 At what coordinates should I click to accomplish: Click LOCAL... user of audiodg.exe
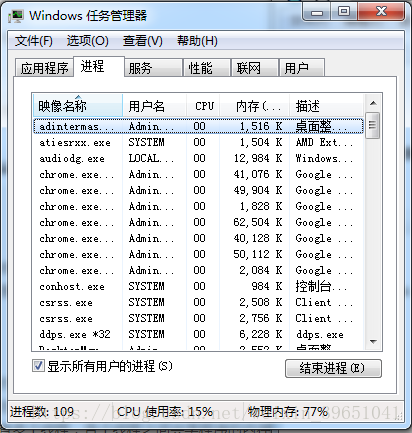tap(151, 158)
